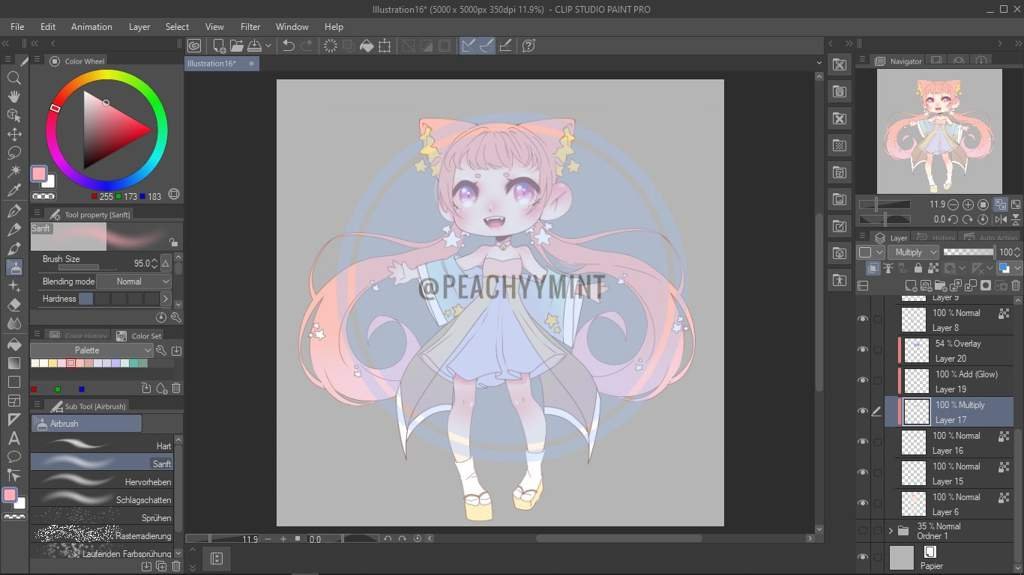
Task: Select the Zoom magnifier tool
Action: pos(14,78)
